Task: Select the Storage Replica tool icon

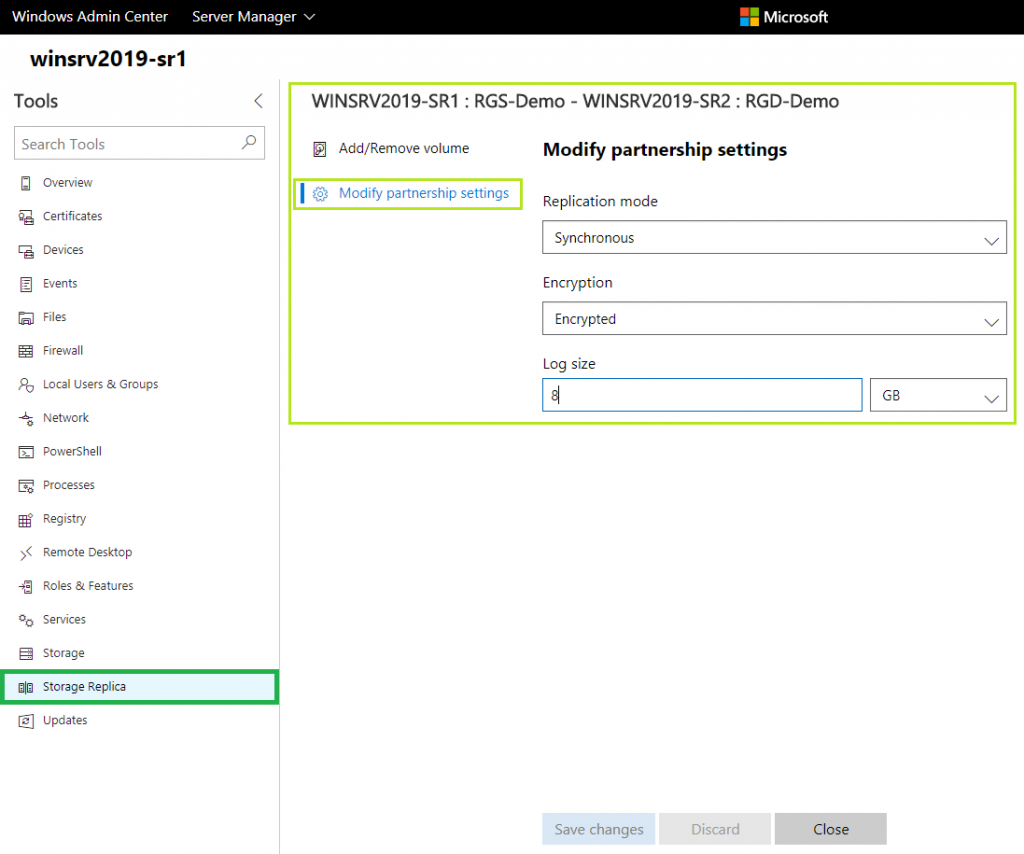Action: click(x=25, y=686)
